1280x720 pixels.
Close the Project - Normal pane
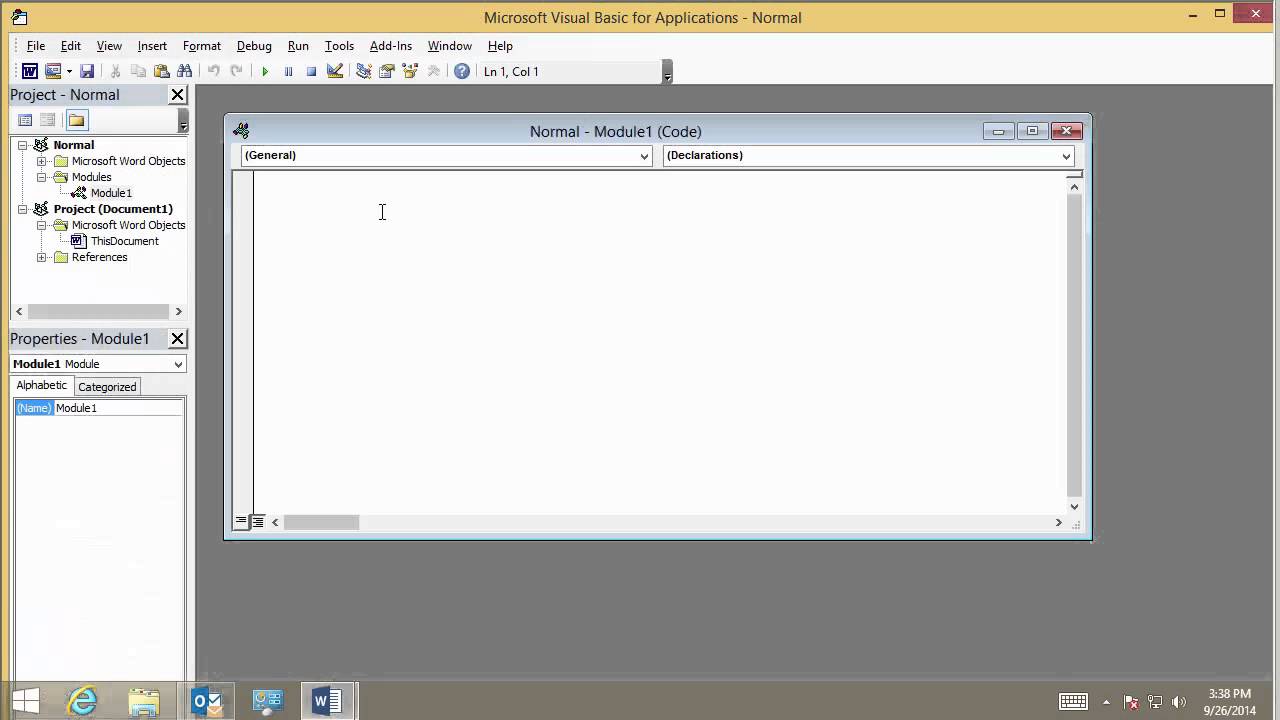click(x=177, y=94)
